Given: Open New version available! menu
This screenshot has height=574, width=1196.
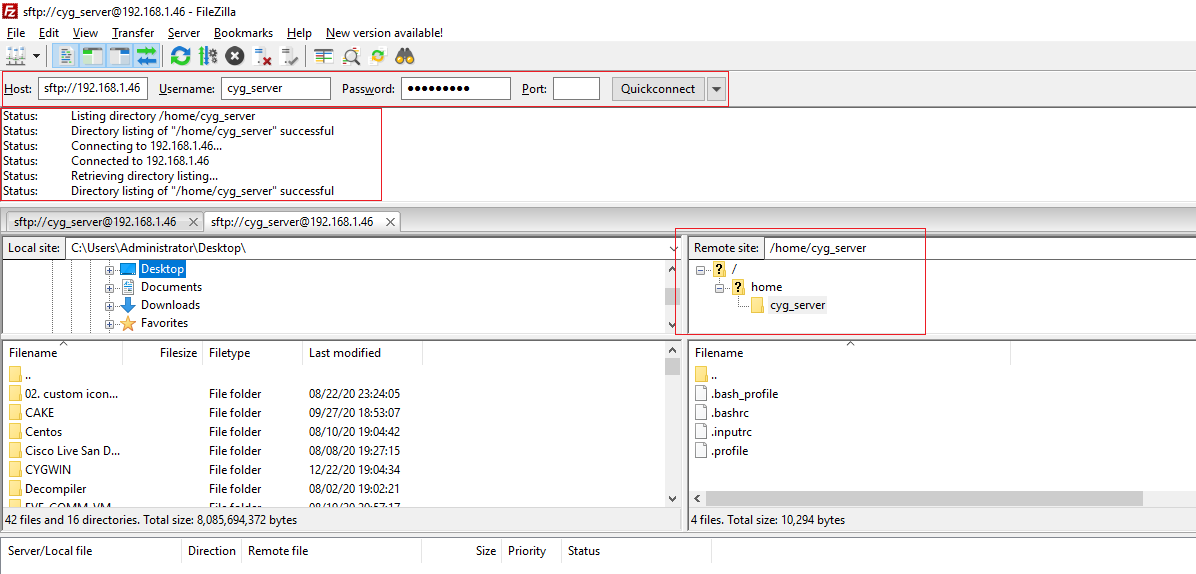Looking at the screenshot, I should pos(384,33).
